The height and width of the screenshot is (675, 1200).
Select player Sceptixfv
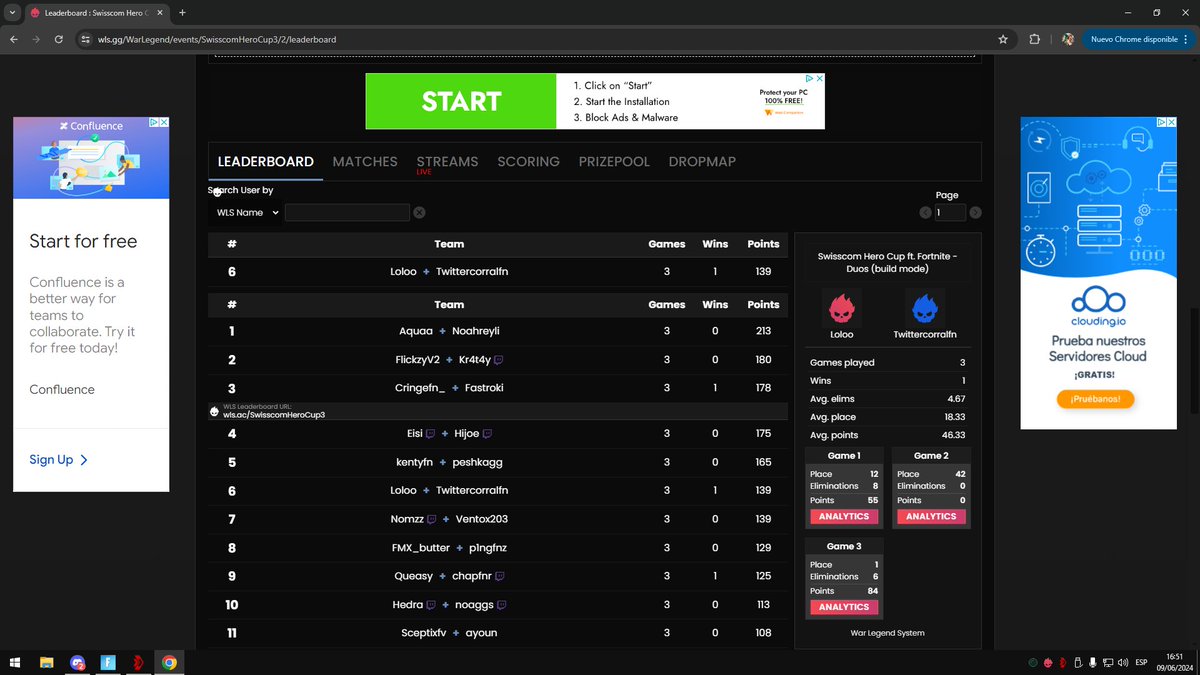coord(421,633)
